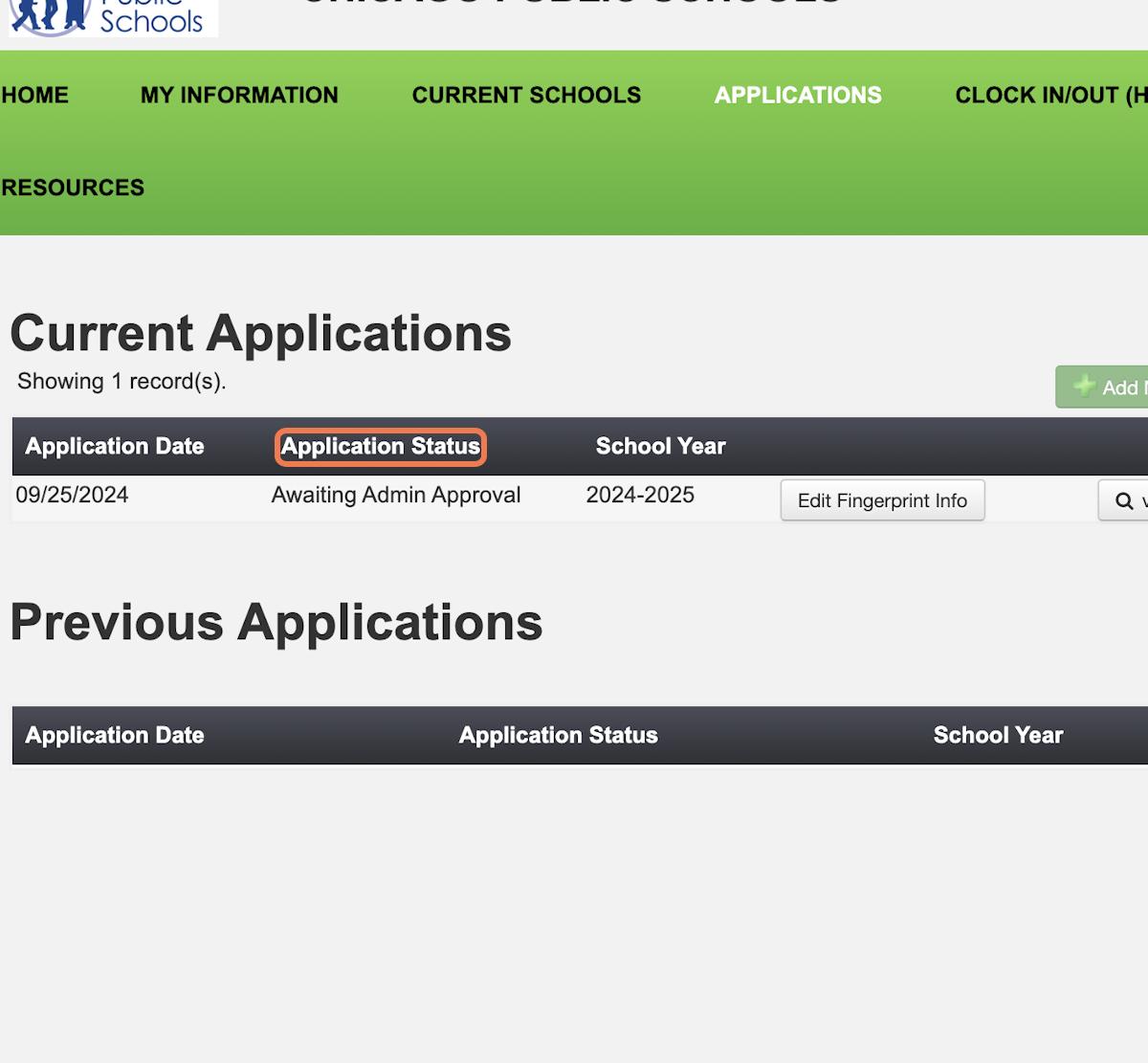Click the Awaiting Admin Approval status cell
1148x1063 pixels.
[396, 495]
